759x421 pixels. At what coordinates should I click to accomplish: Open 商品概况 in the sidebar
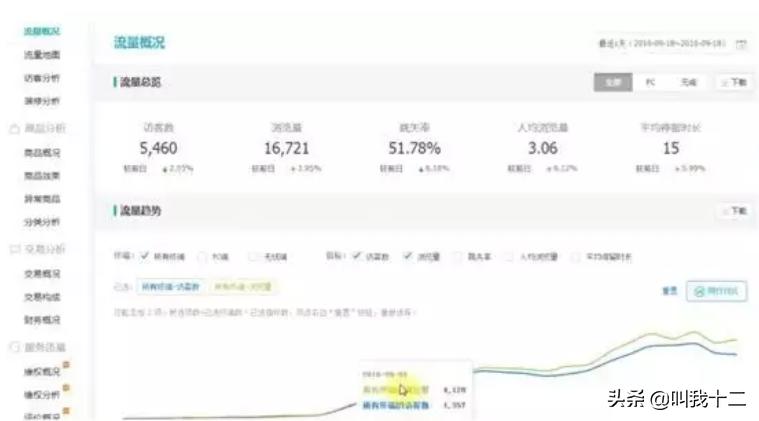click(42, 153)
